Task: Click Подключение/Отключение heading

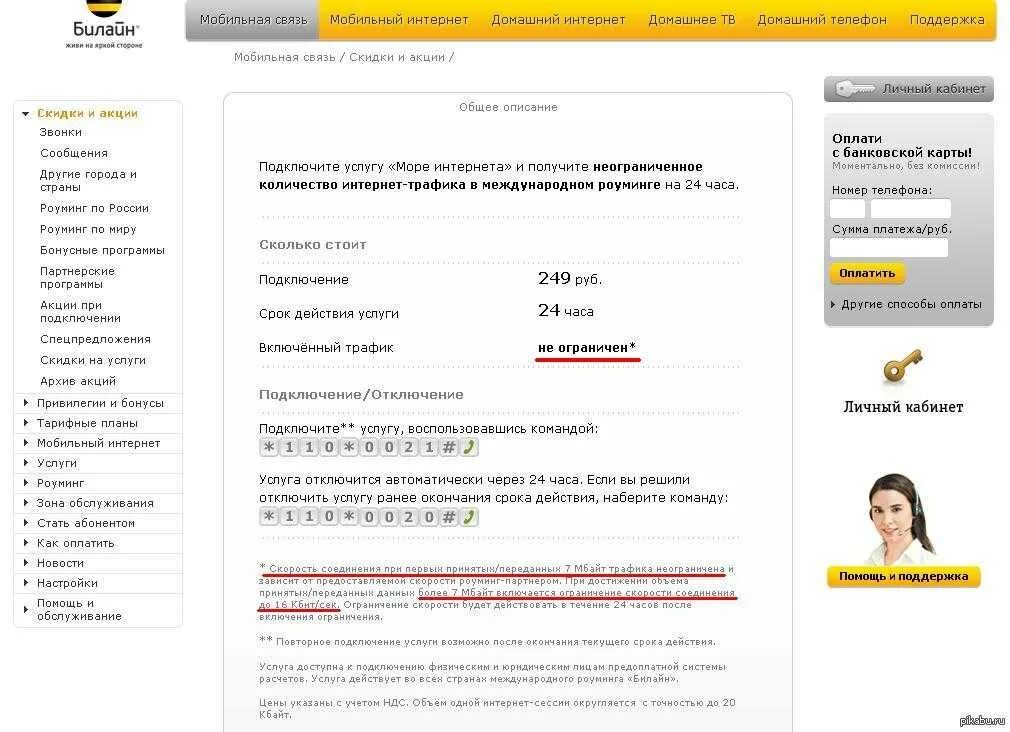Action: pos(361,394)
